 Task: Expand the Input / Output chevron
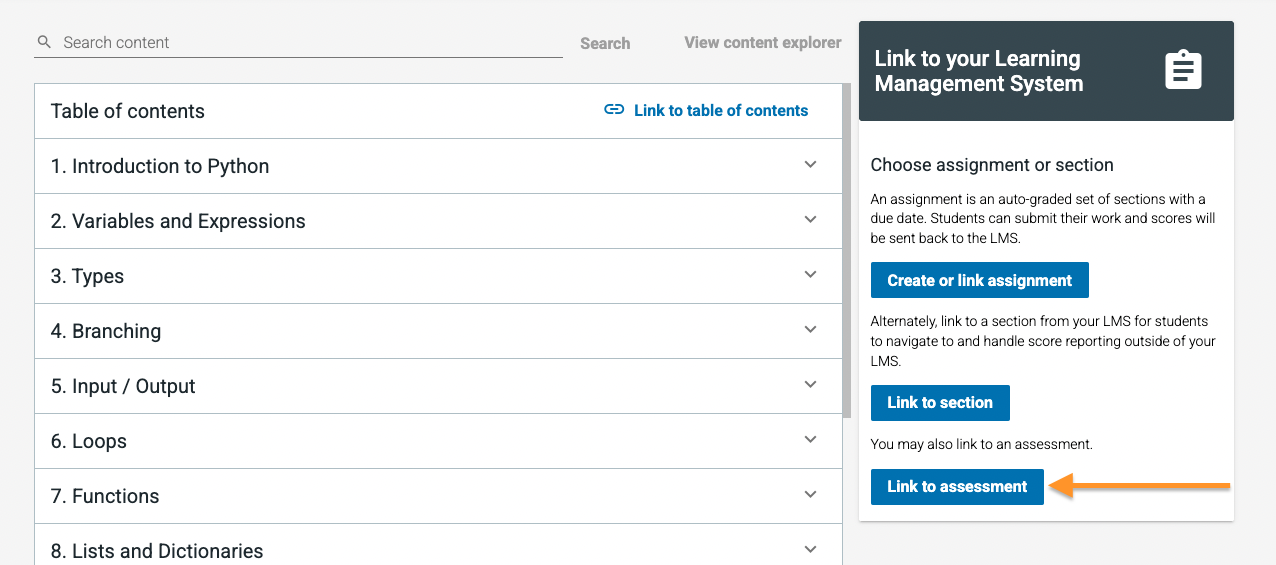[811, 384]
